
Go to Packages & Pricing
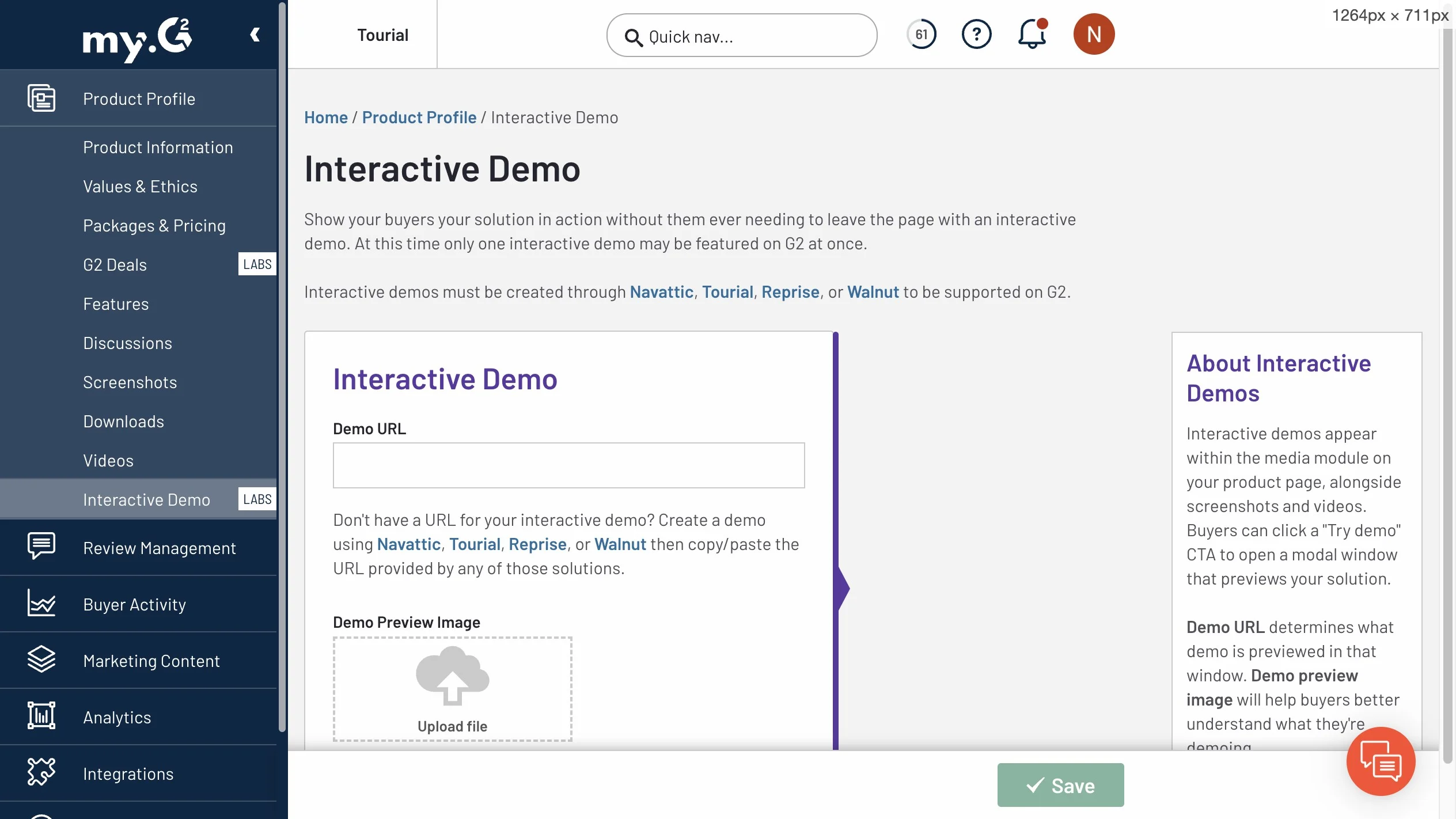[x=154, y=226]
